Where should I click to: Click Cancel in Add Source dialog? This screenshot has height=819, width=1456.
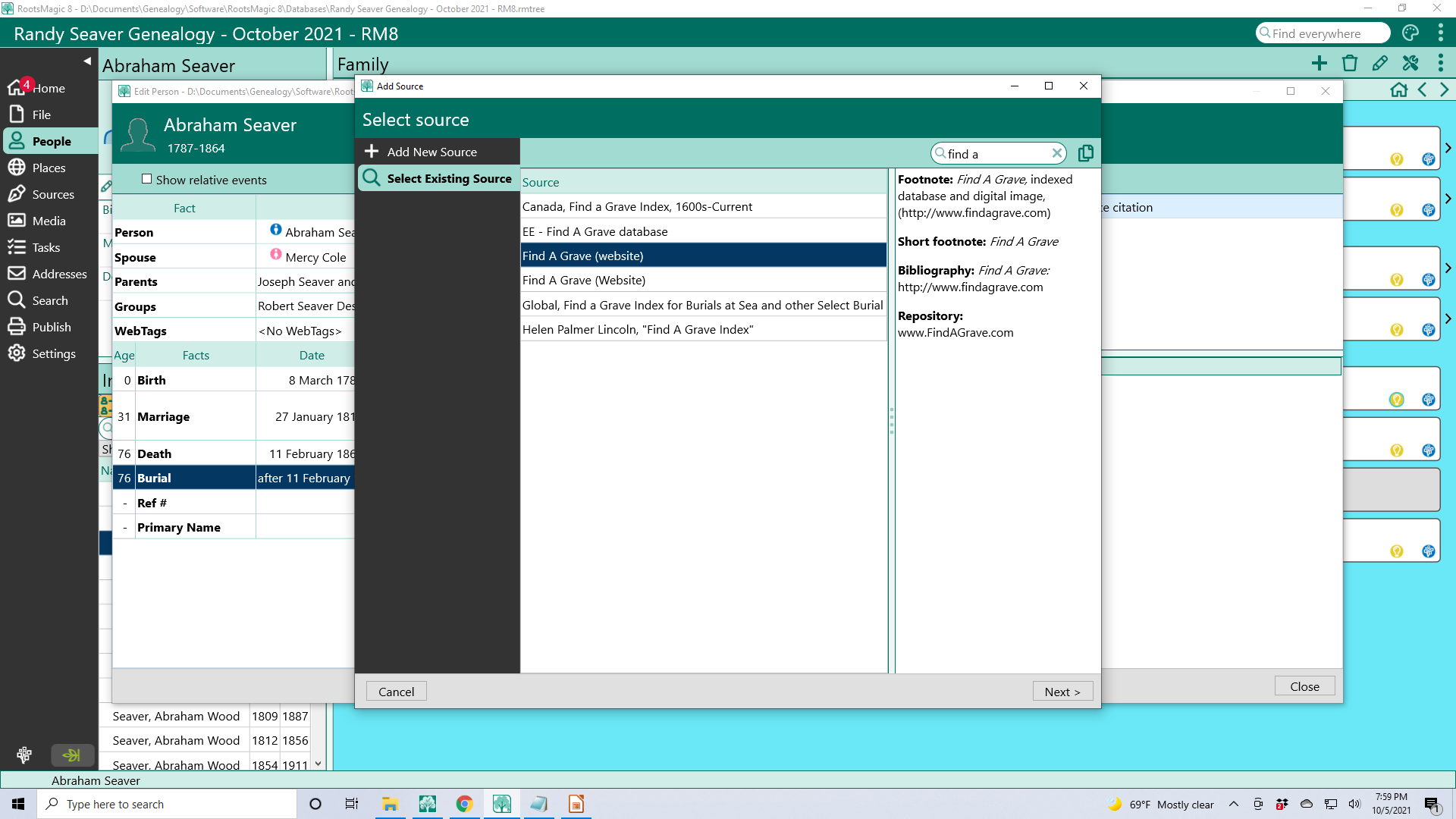click(x=396, y=692)
